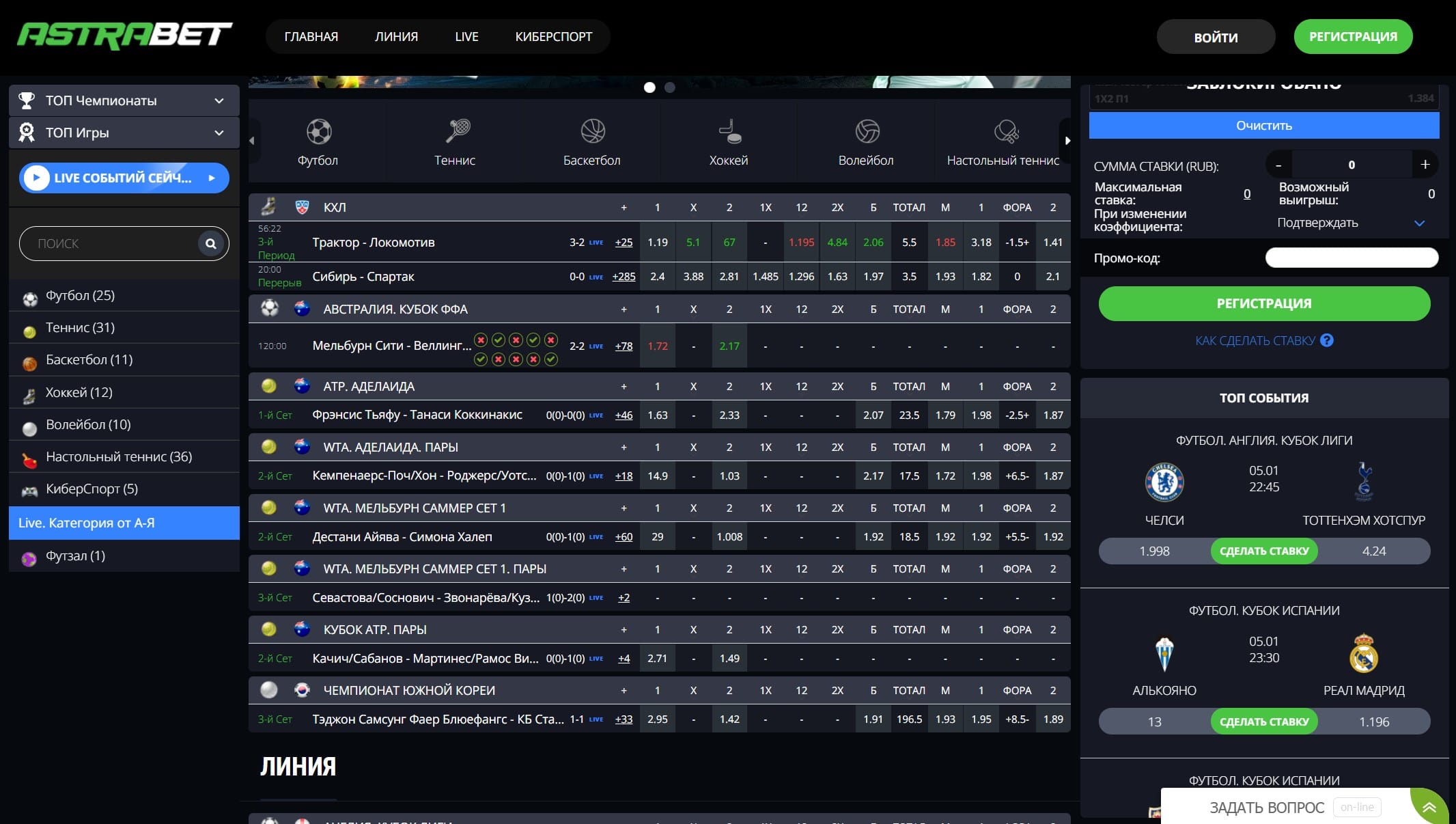Pick the Hockey stick icon in carousel
Image resolution: width=1456 pixels, height=824 pixels.
729,131
